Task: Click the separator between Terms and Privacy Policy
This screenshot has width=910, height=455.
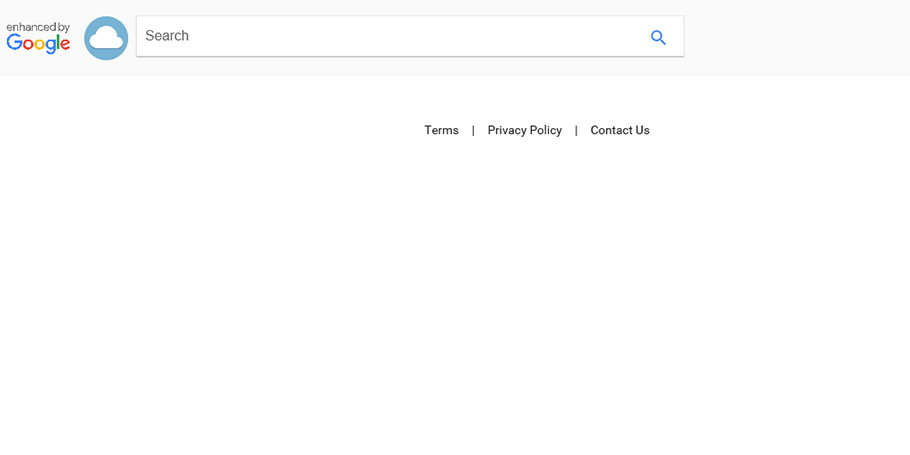Action: (x=473, y=131)
